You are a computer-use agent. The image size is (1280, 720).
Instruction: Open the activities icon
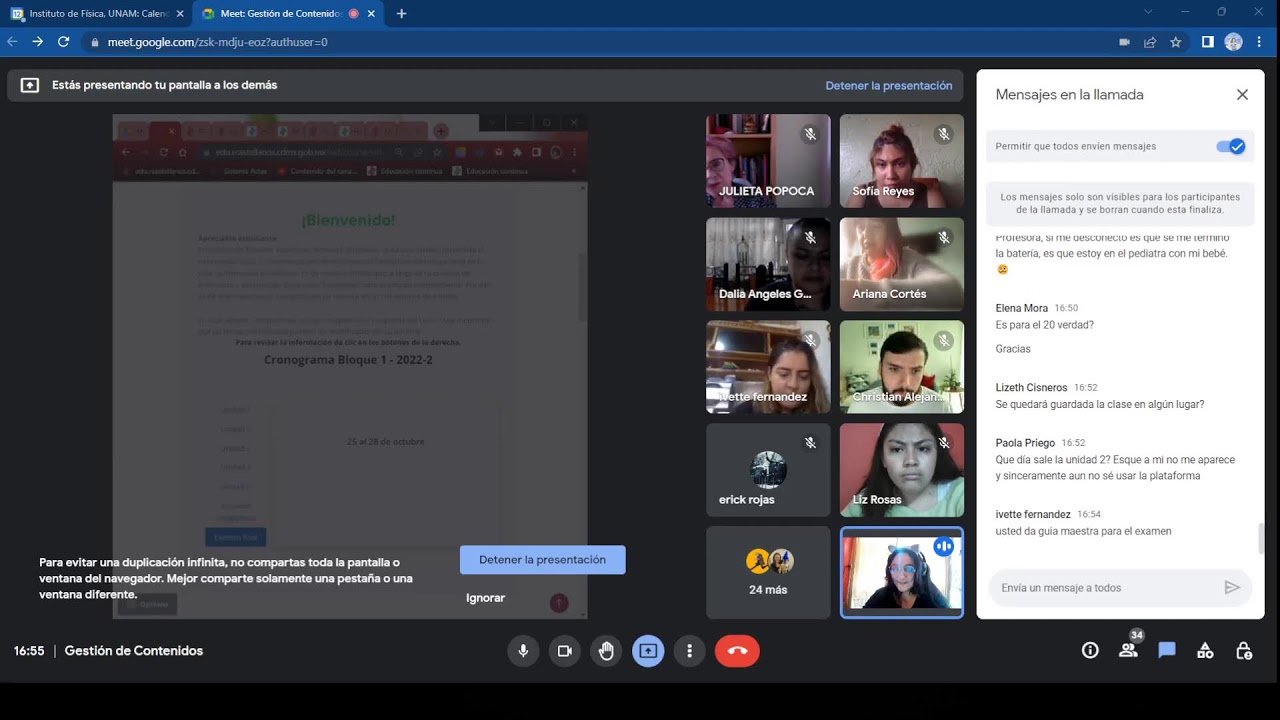1205,651
